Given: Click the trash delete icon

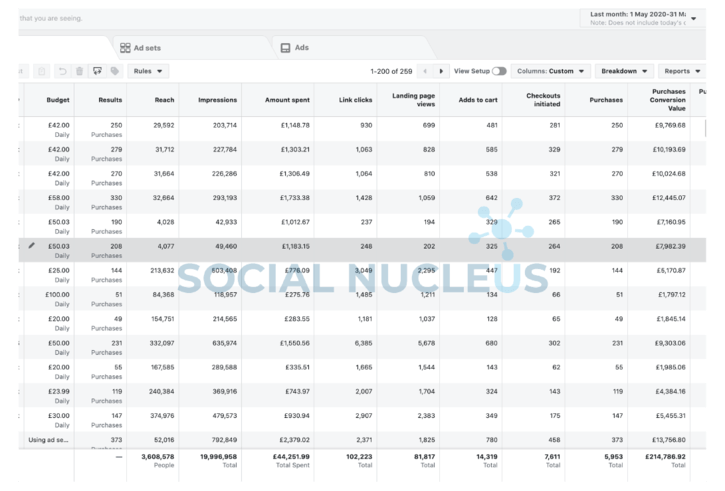Looking at the screenshot, I should tap(79, 71).
